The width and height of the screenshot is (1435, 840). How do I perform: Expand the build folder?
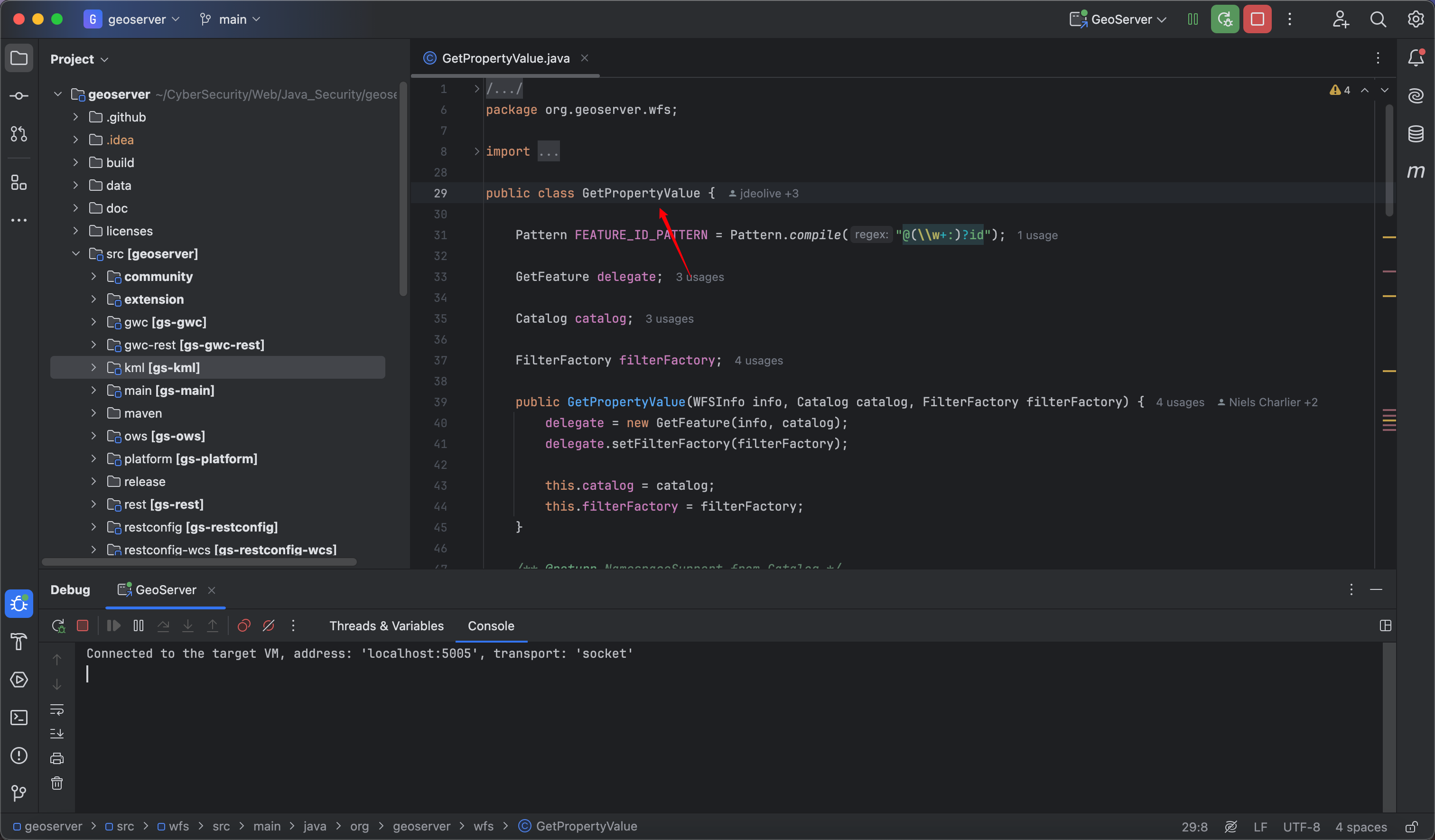click(75, 163)
